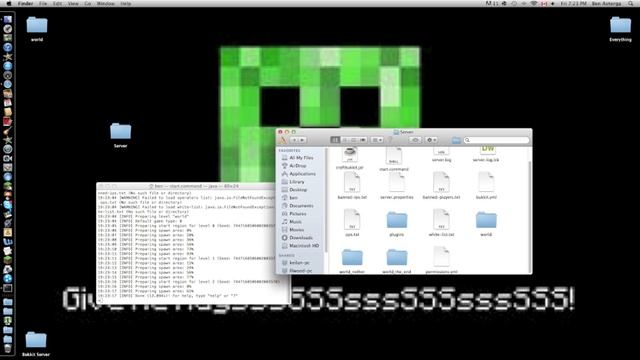Select the world folder on the desktop

(x=37, y=29)
